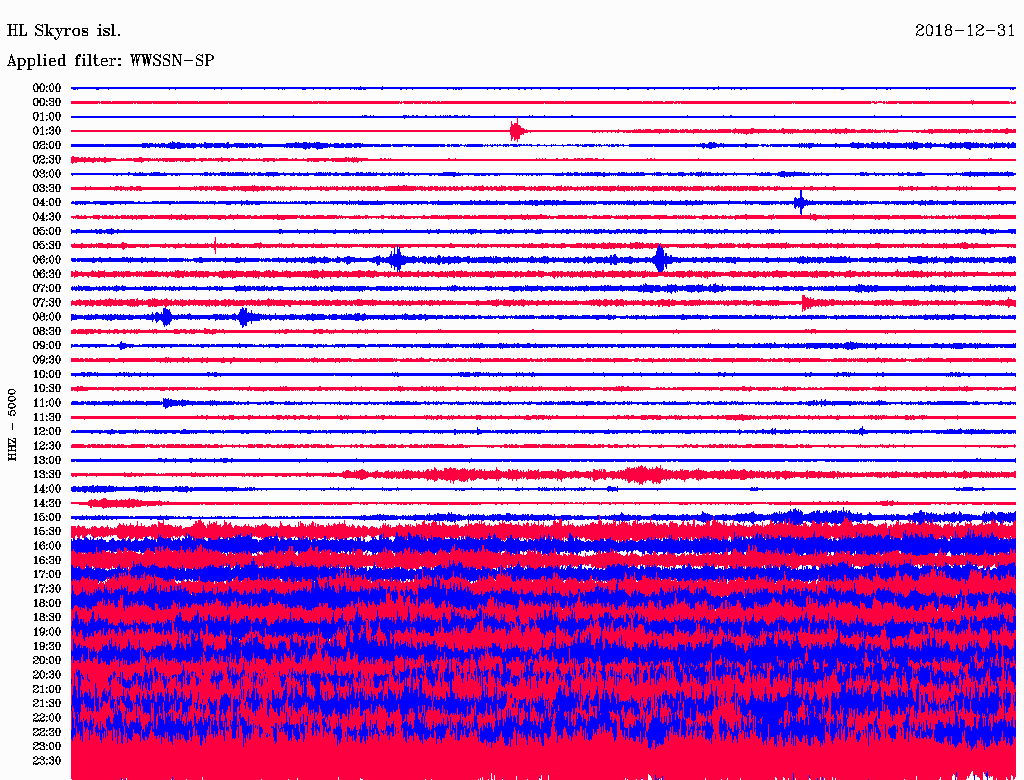Screen dimensions: 1024x780
Task: Select the 15:30 time label
Action: point(47,532)
